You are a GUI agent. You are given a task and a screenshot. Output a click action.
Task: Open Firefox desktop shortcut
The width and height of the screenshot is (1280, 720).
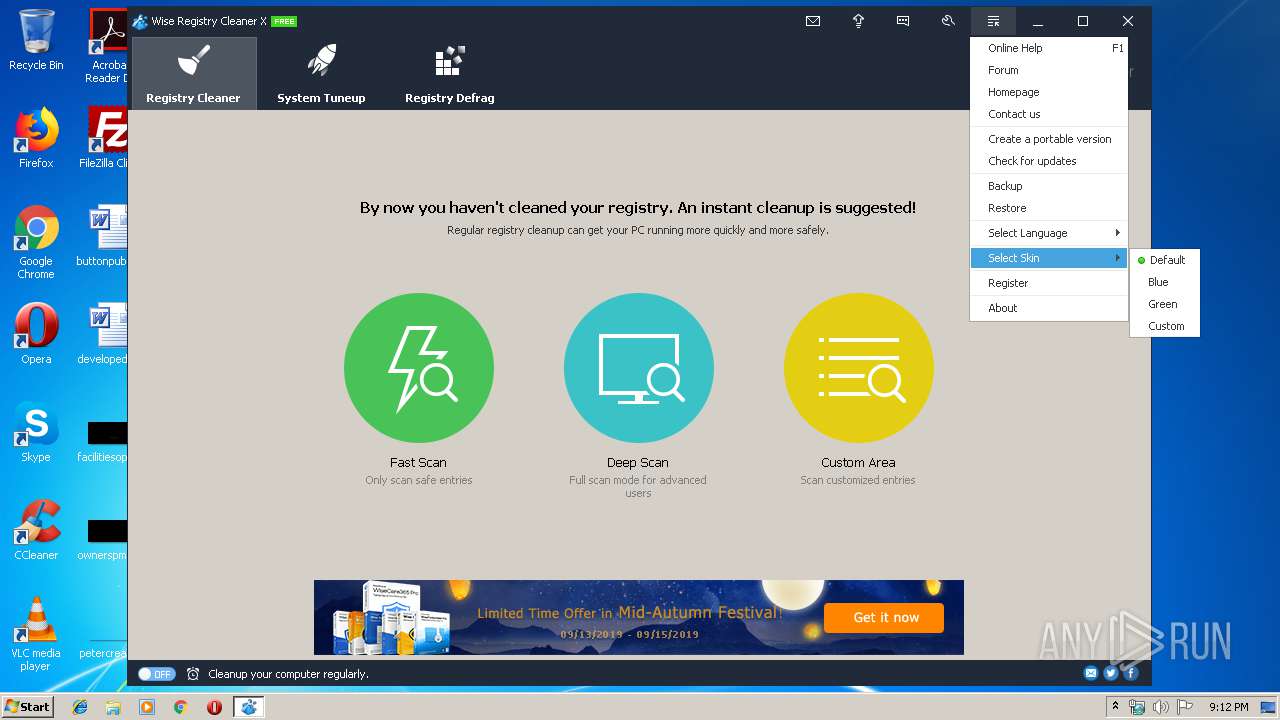point(36,138)
